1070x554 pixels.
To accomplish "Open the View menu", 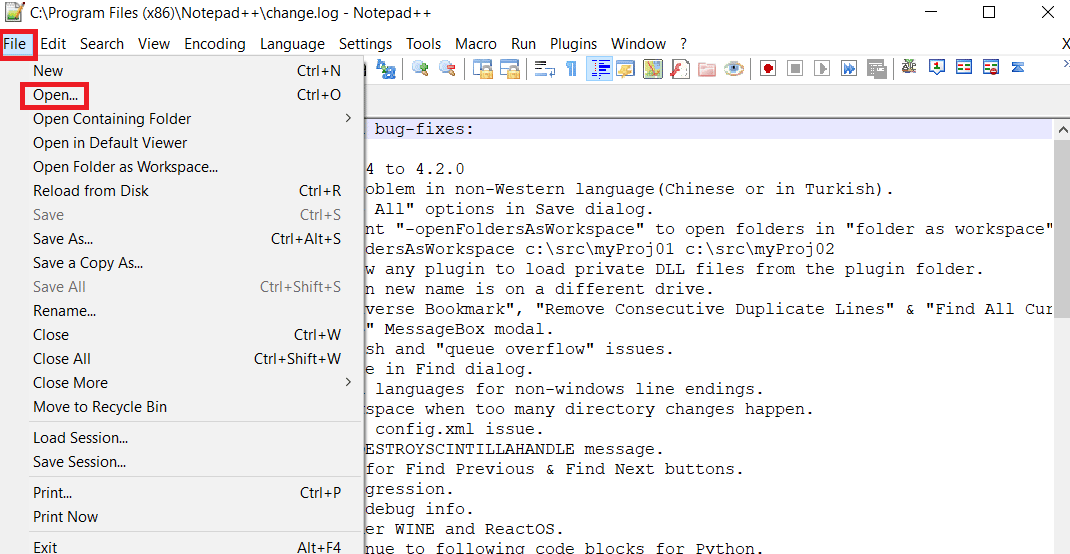I will point(154,44).
